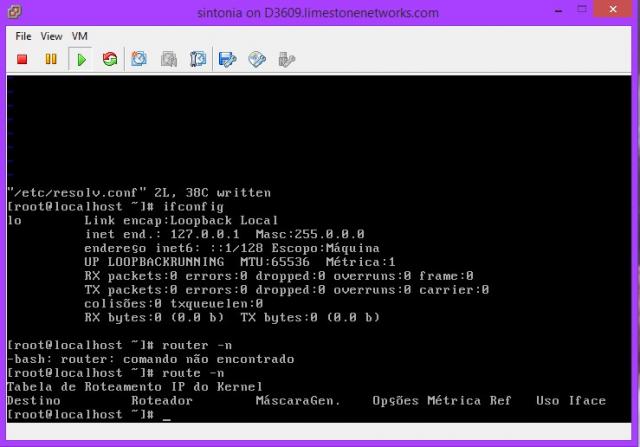Connect CD/DVD device icon
Viewport: 640px width, 447px height.
[257, 60]
